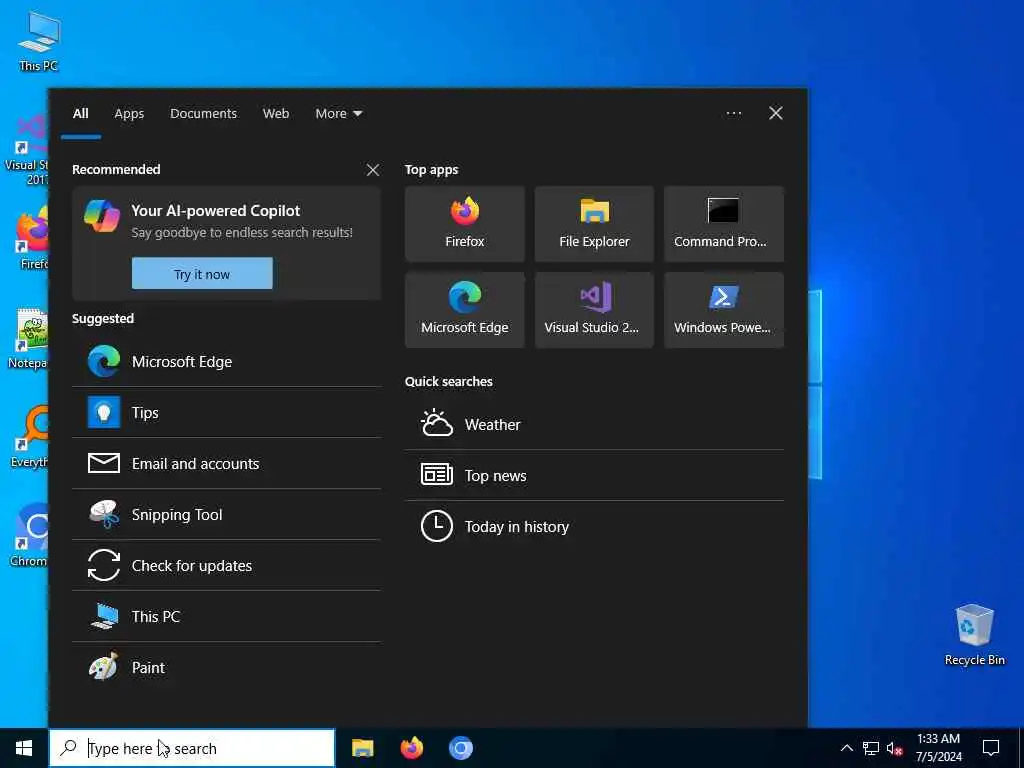Open Recycle Bin desktop icon

974,635
